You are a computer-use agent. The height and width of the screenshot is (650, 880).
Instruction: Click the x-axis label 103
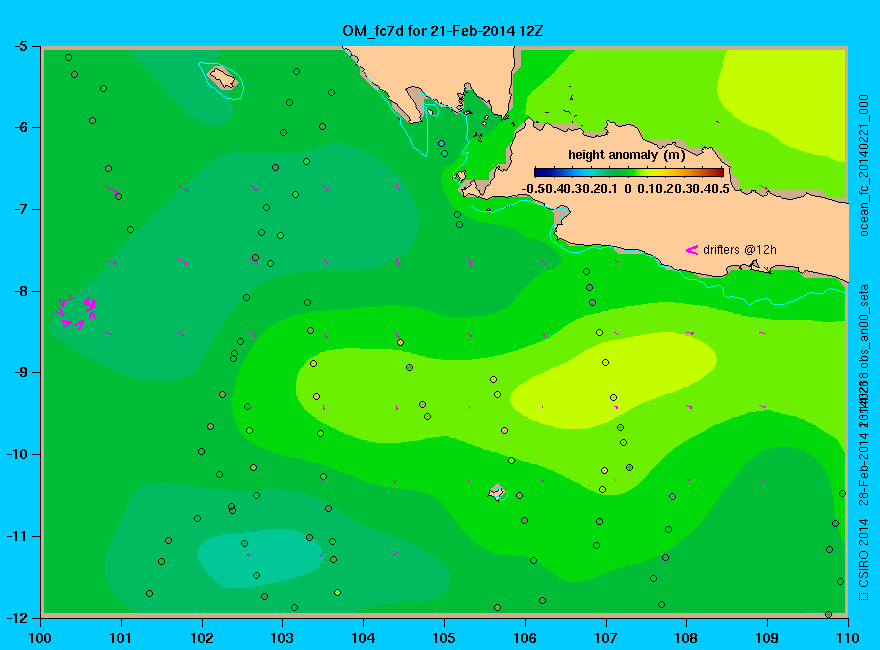[x=282, y=638]
